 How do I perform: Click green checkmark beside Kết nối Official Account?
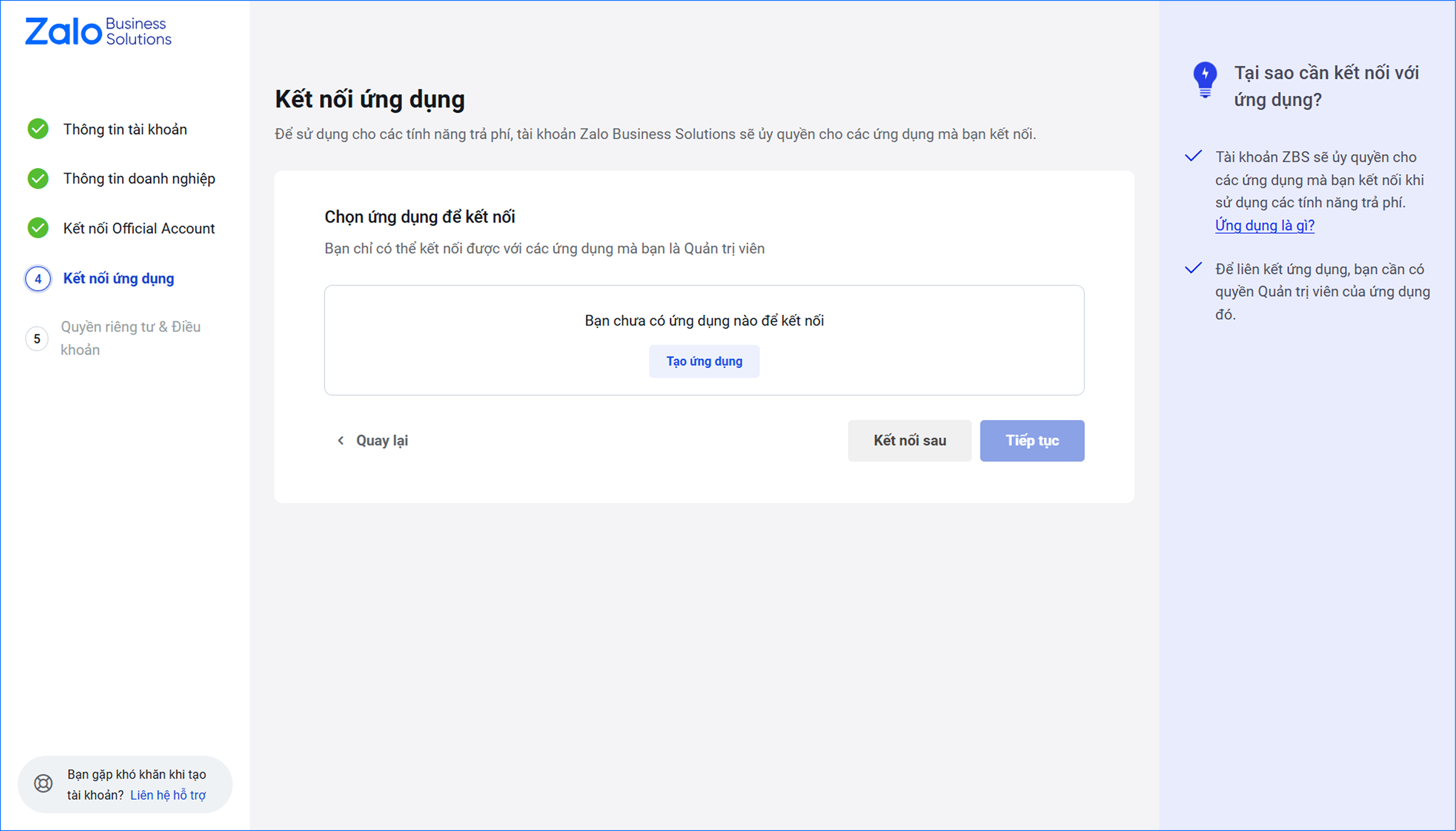click(38, 228)
